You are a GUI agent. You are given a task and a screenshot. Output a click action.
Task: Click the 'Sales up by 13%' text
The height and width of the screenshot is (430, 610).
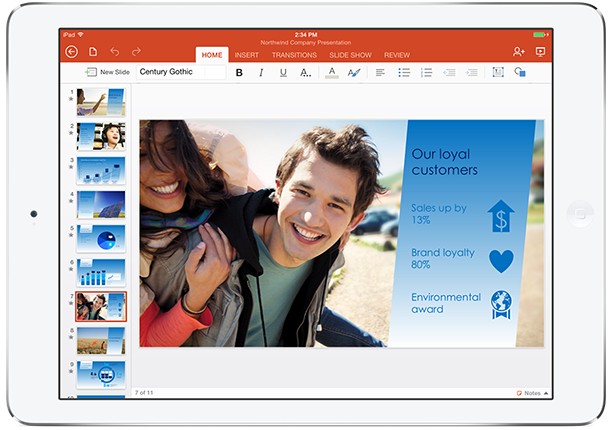click(439, 214)
